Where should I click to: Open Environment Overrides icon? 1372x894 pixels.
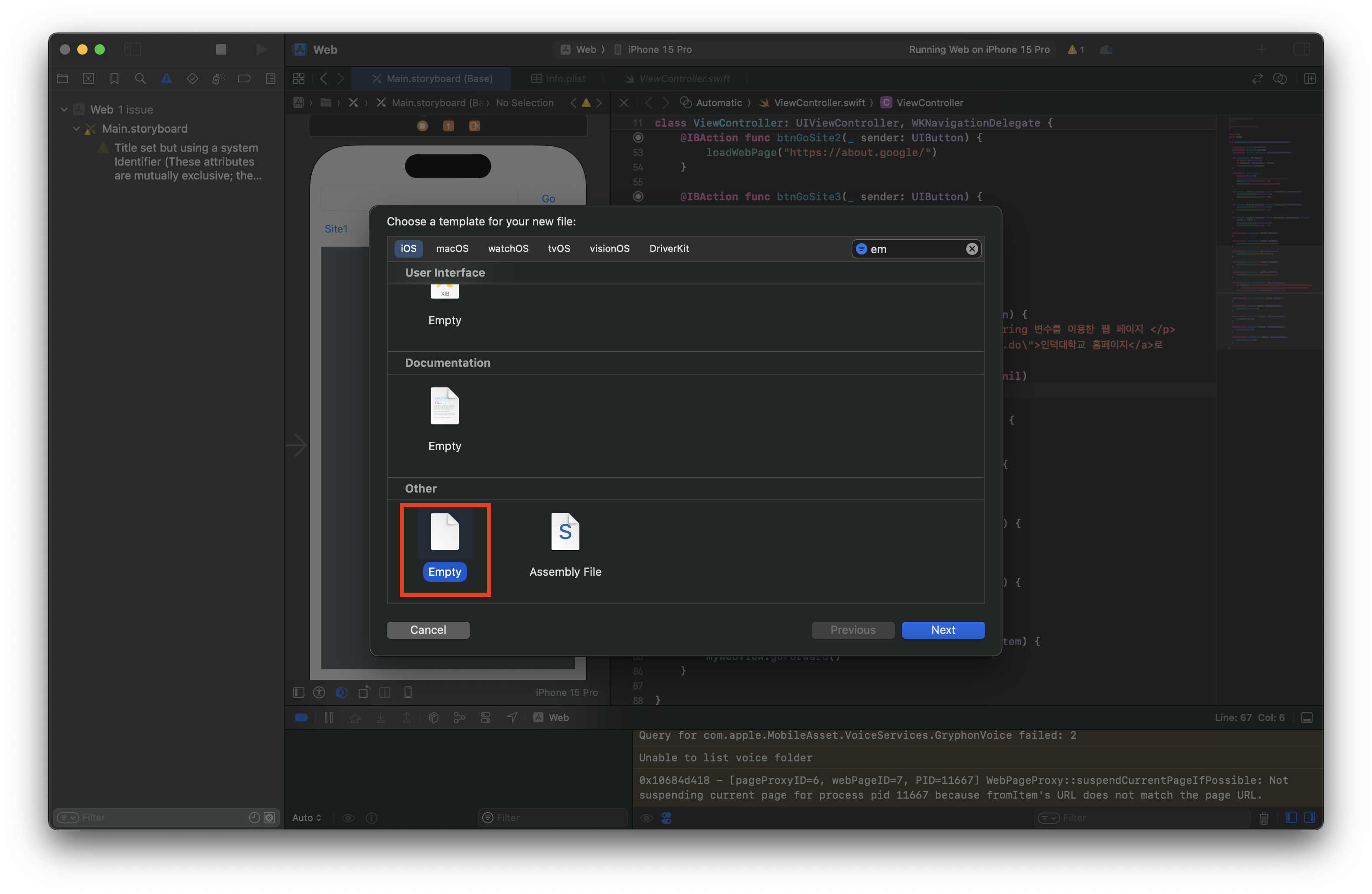tap(485, 718)
